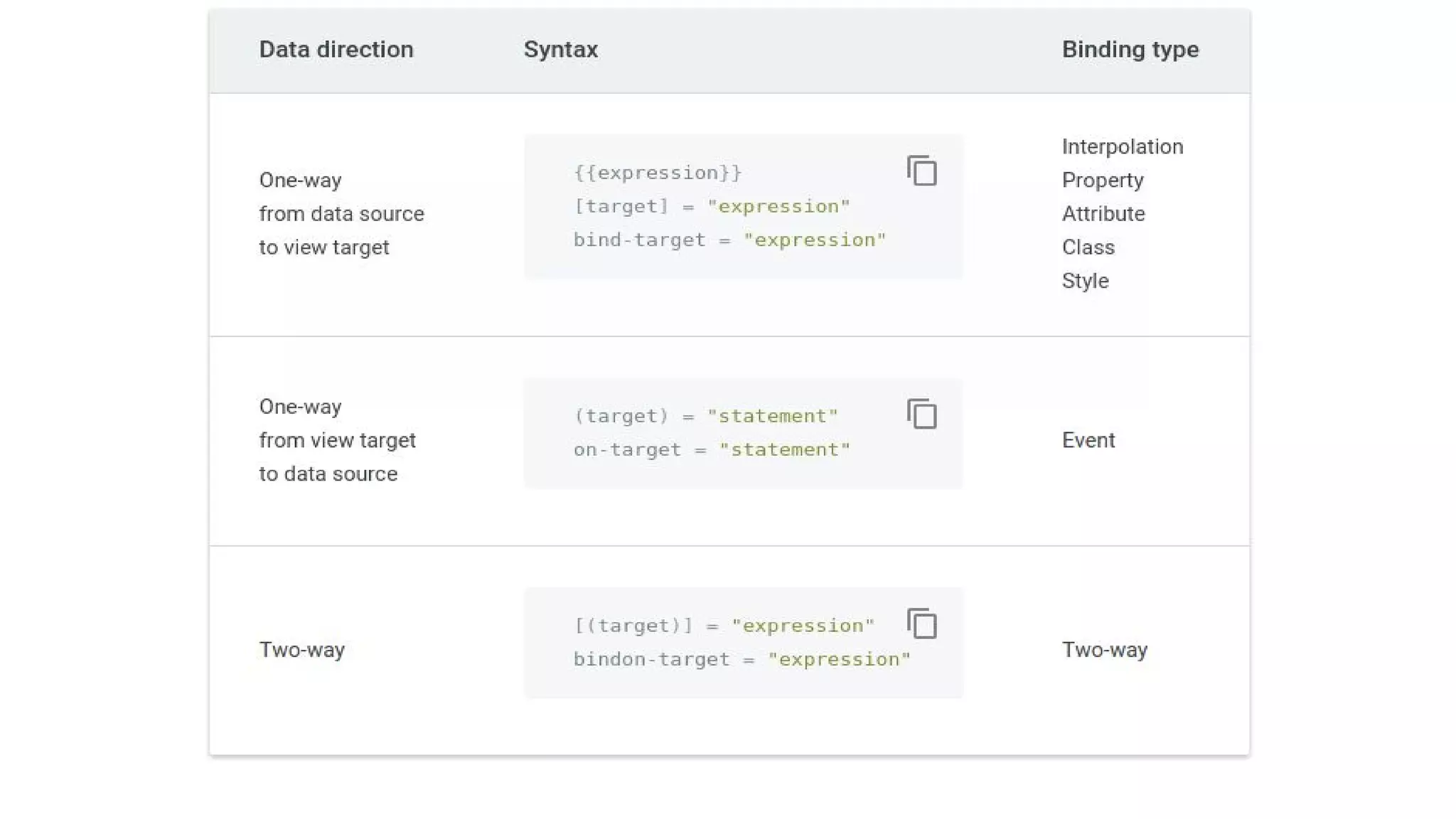Copy the two-way binding syntax code
This screenshot has height=819, width=1456.
point(921,623)
